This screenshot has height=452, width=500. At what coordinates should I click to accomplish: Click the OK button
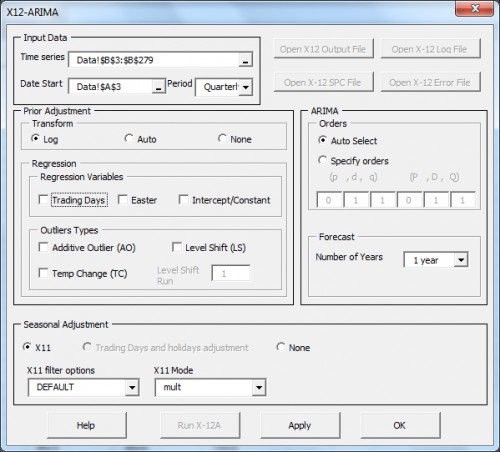[x=400, y=425]
